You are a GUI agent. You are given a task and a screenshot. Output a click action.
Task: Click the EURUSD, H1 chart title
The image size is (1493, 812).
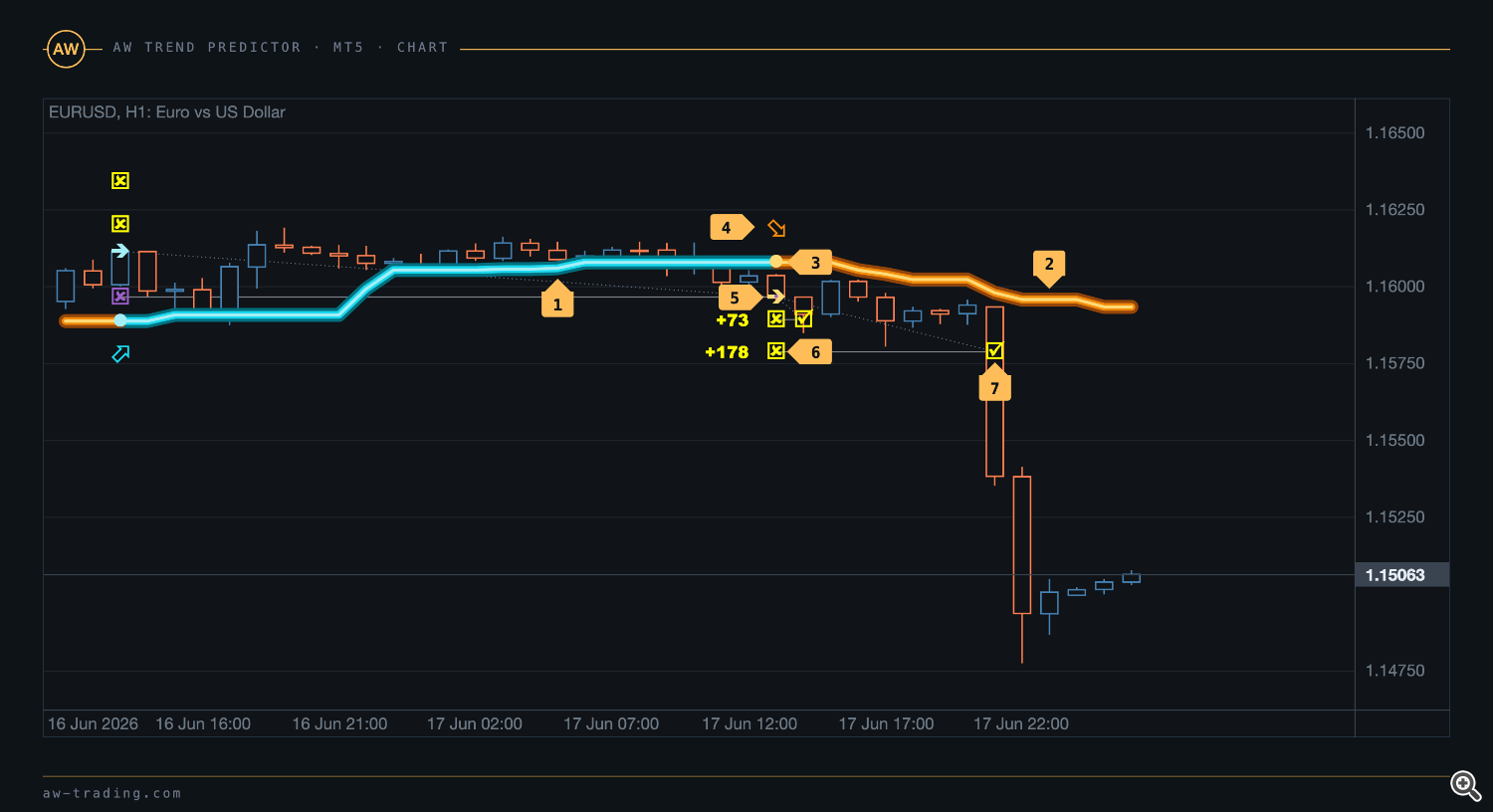coord(167,112)
